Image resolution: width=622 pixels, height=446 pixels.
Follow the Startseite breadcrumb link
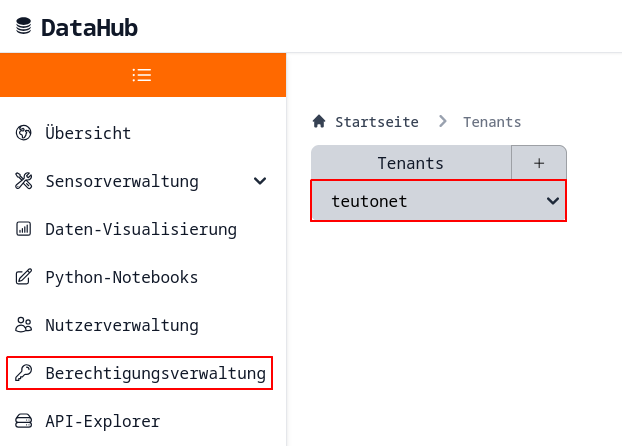[x=376, y=122]
